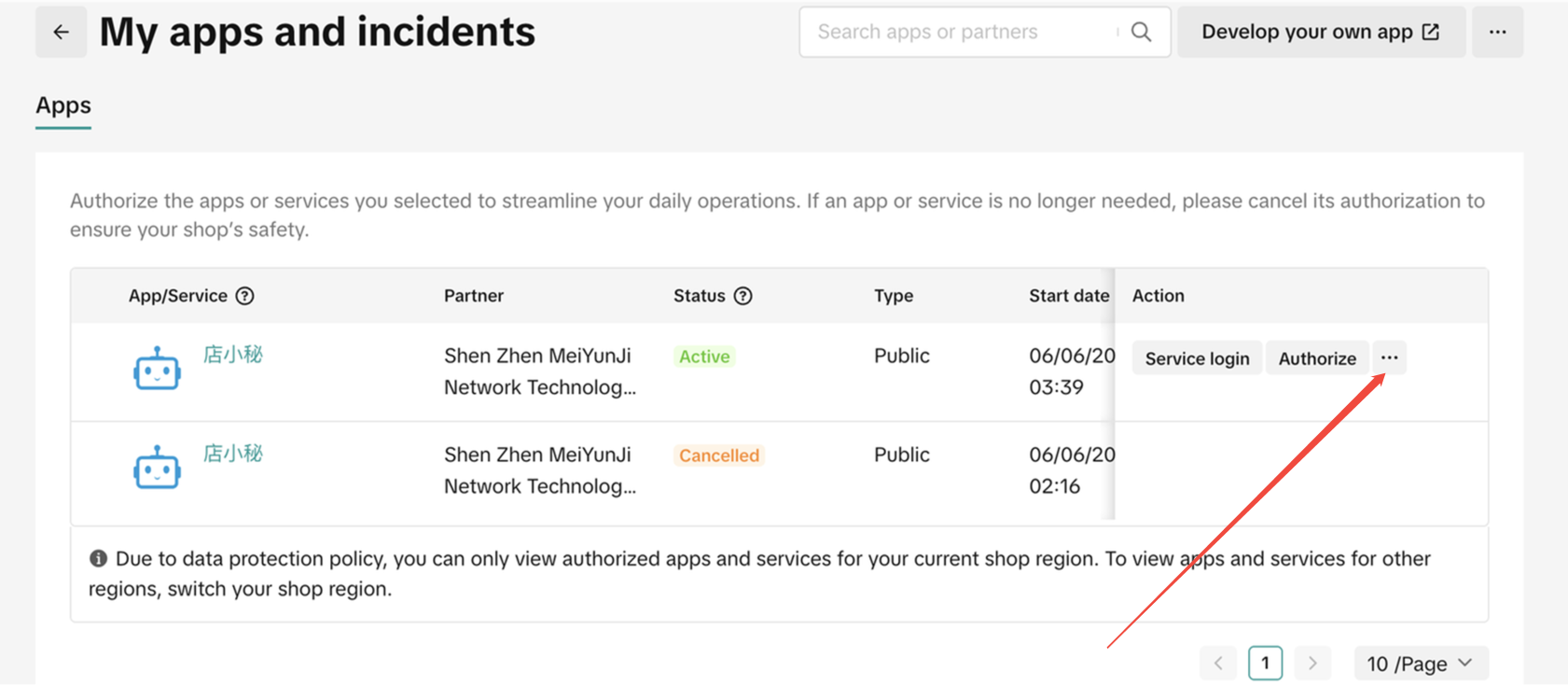Click the Service login button

pyautogui.click(x=1197, y=358)
